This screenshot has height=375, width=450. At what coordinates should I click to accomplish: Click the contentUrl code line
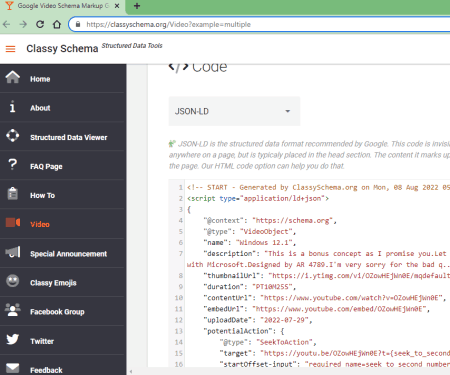325,298
